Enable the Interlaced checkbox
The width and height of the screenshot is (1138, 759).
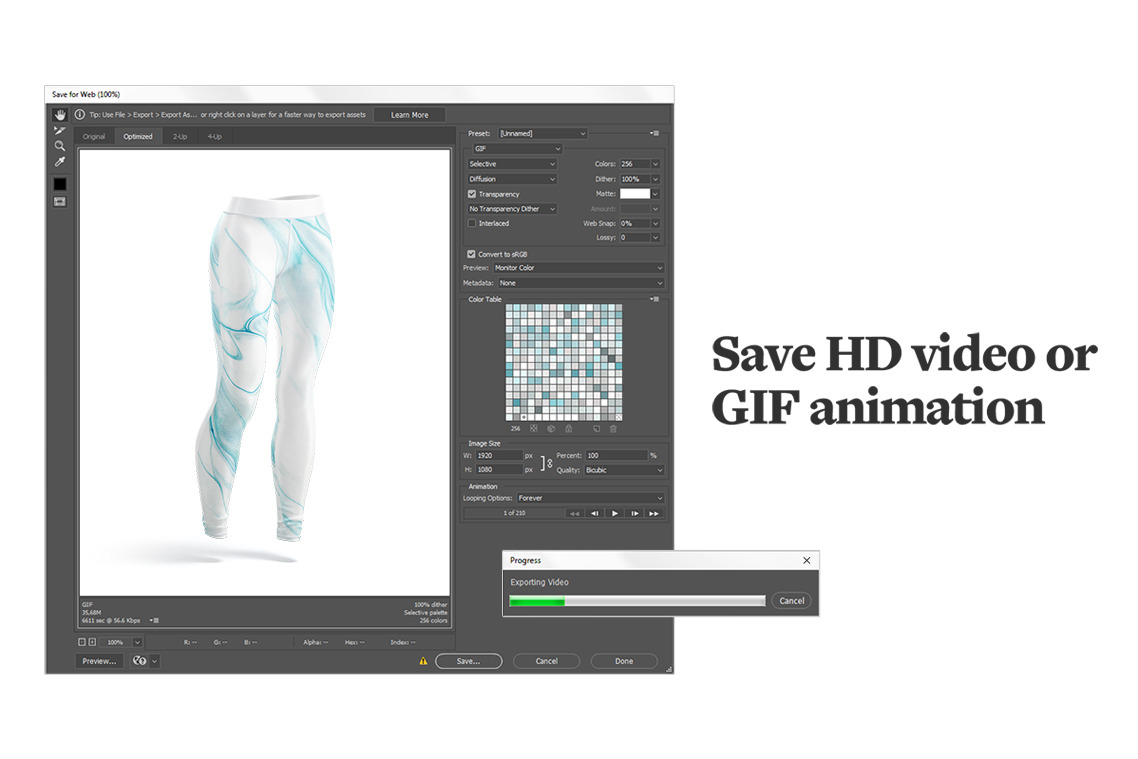pyautogui.click(x=472, y=223)
